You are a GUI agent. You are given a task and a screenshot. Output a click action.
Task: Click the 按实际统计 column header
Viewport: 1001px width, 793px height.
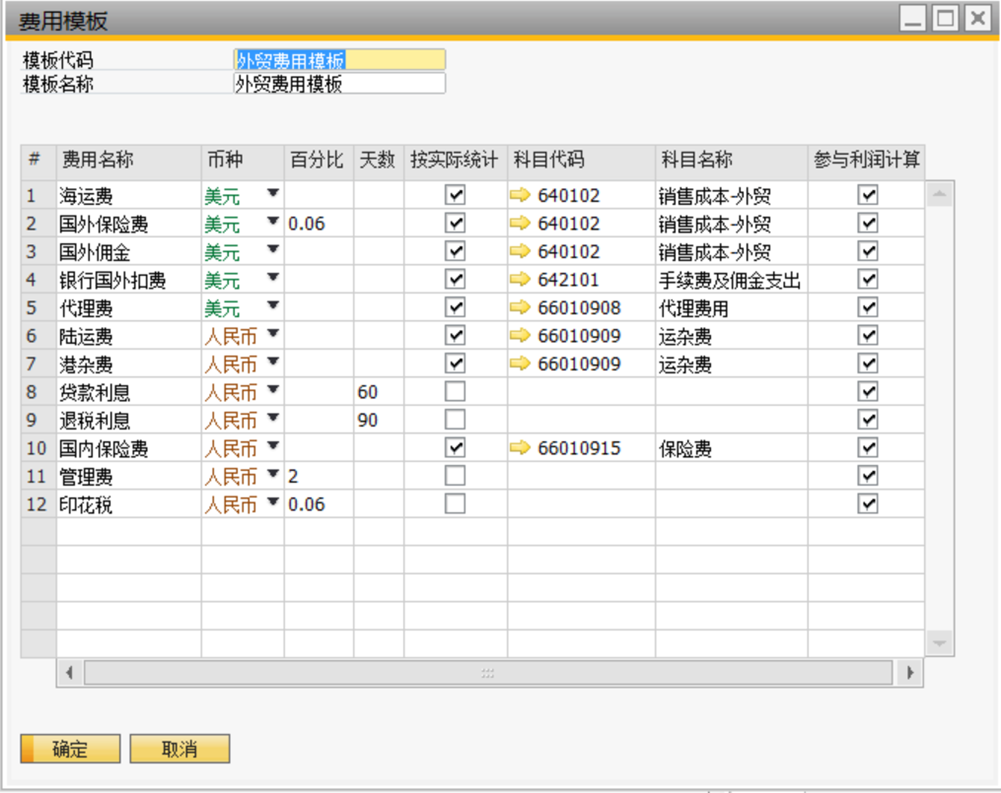tap(455, 160)
